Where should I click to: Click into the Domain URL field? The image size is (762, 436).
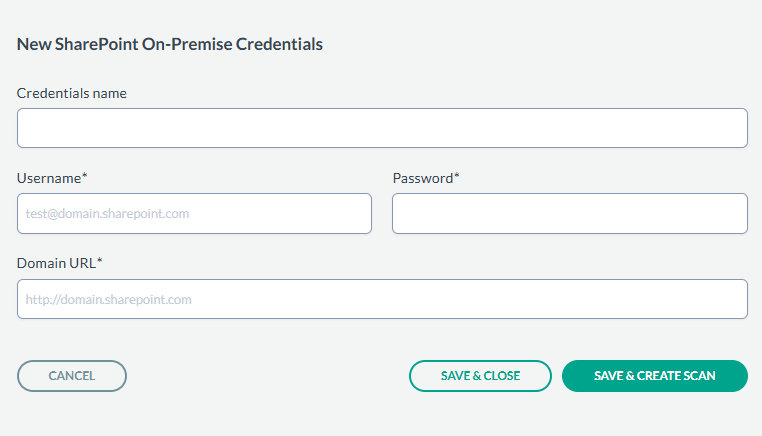coord(382,299)
